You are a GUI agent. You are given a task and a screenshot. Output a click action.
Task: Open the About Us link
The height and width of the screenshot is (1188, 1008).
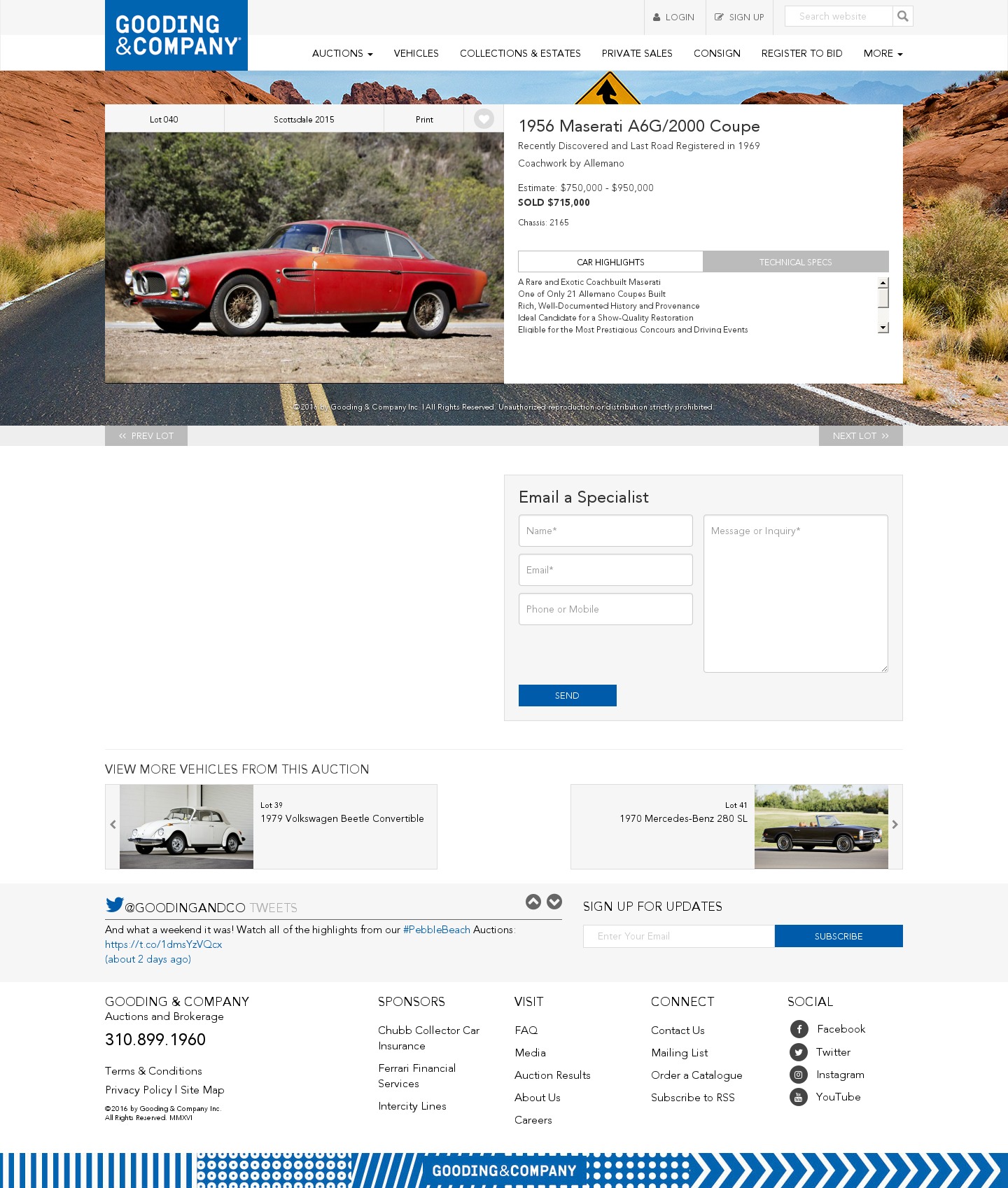538,1098
